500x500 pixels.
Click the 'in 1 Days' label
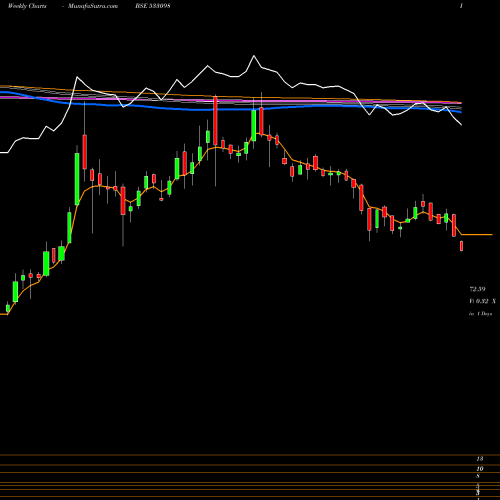coord(480,314)
